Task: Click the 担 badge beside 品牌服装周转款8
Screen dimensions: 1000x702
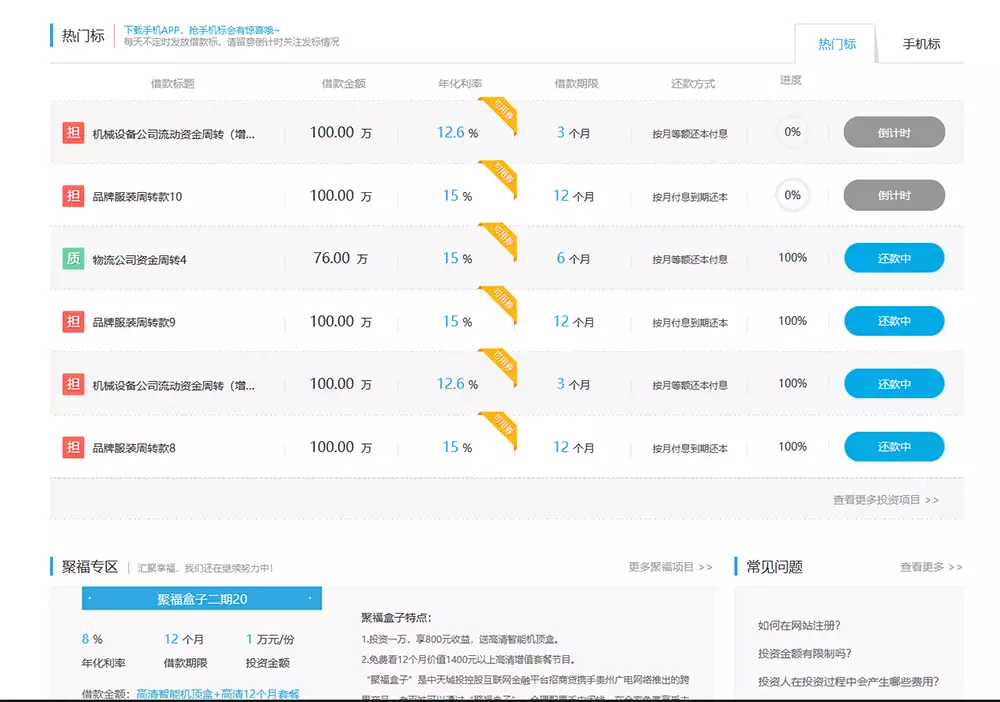Action: click(73, 447)
